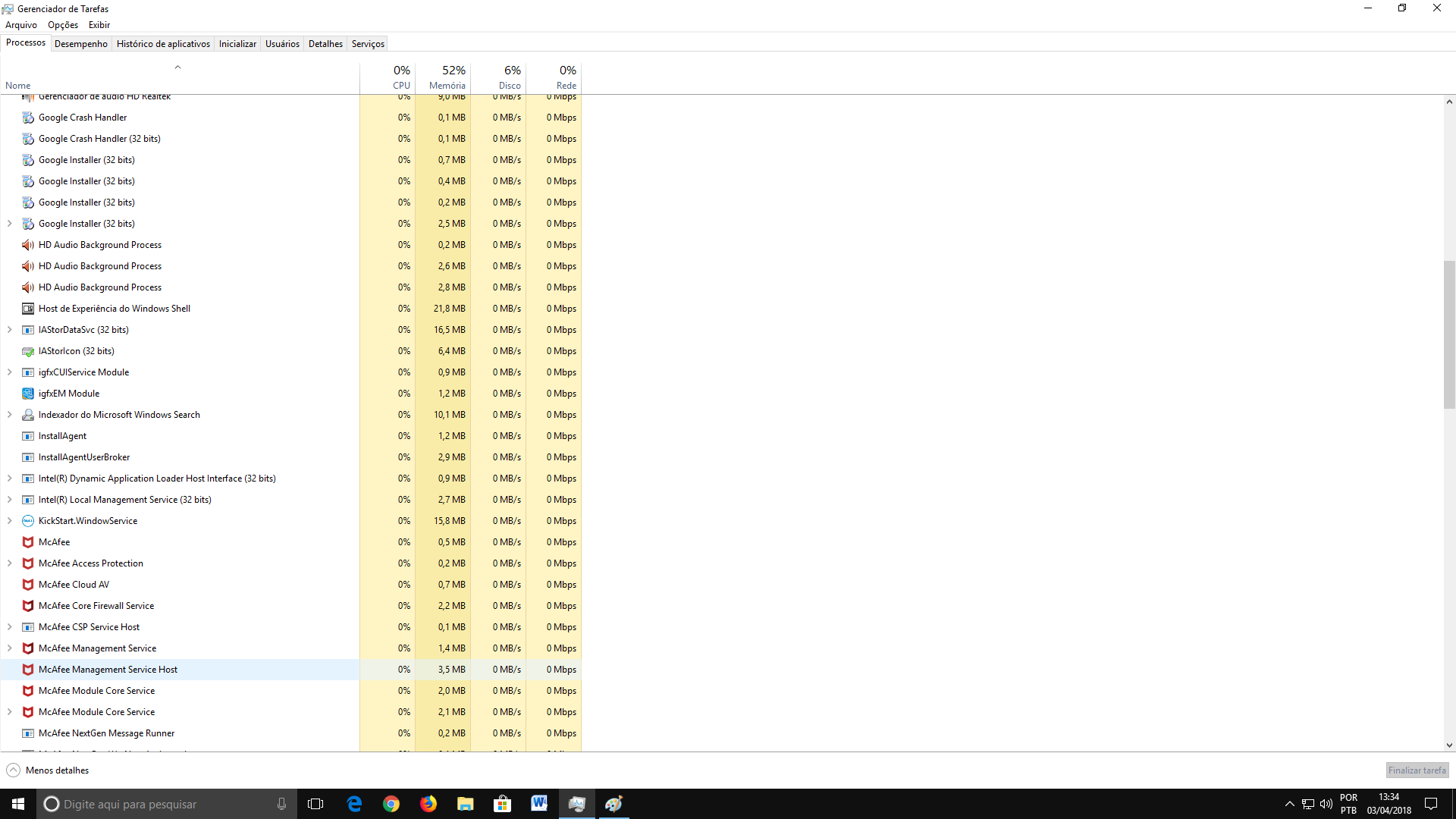Viewport: 1456px width, 819px height.
Task: Open the Usuários tab
Action: coord(282,44)
